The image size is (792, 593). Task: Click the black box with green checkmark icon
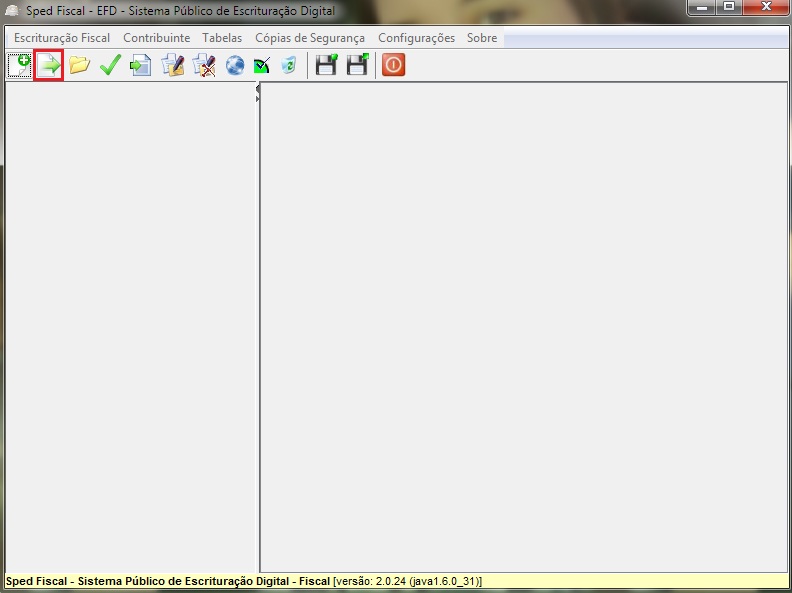pos(262,66)
